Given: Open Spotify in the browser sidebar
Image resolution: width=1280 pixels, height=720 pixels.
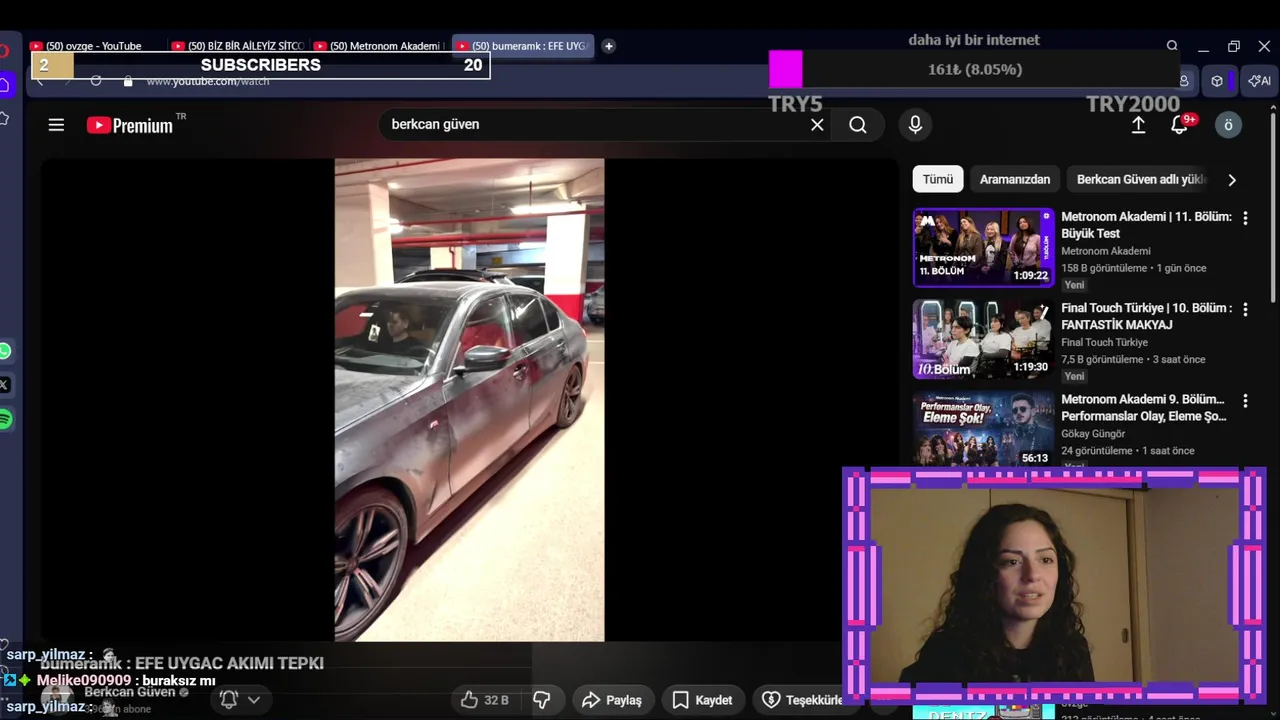Looking at the screenshot, I should click(x=5, y=419).
